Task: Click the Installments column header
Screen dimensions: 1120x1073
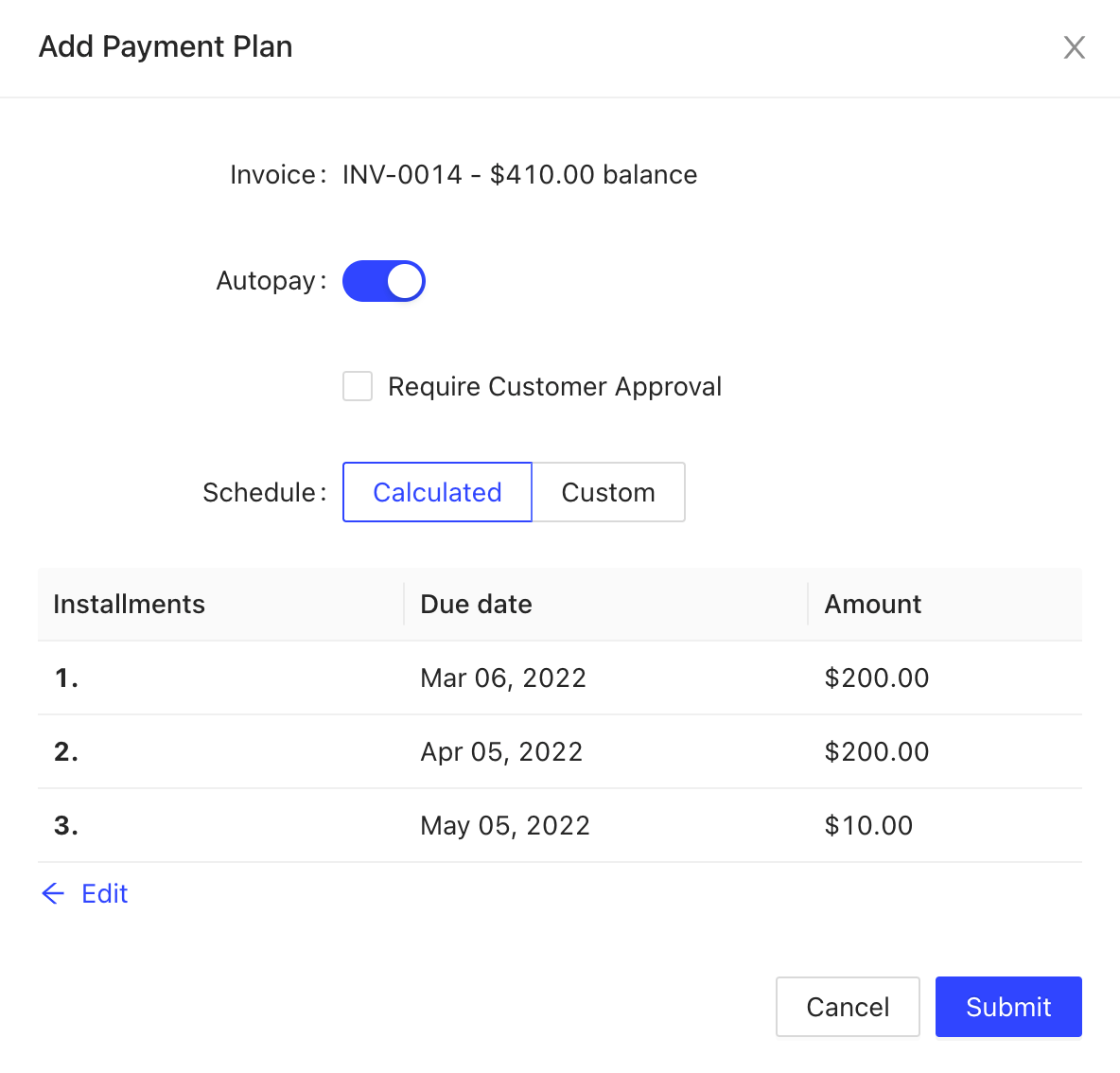Action: pos(129,604)
